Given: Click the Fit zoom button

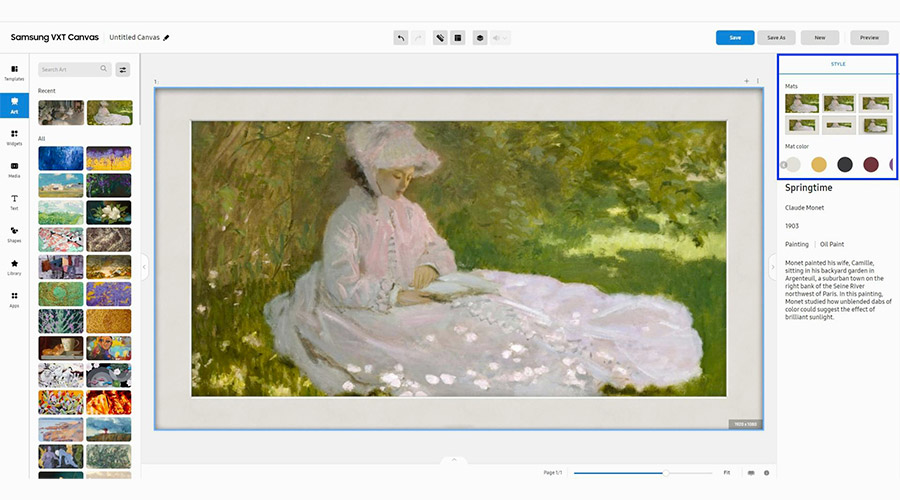Looking at the screenshot, I should coord(727,473).
